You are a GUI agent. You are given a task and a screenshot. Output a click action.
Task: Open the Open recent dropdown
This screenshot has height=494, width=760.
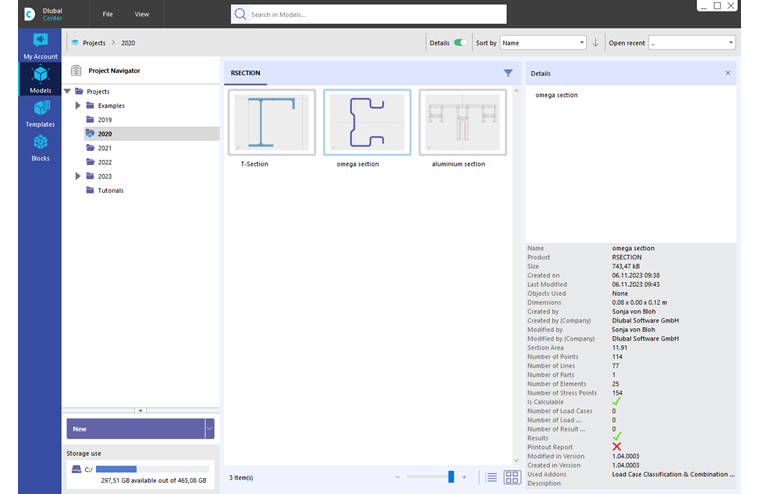pyautogui.click(x=692, y=43)
